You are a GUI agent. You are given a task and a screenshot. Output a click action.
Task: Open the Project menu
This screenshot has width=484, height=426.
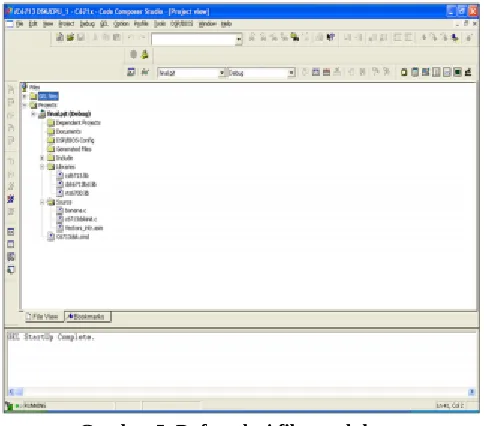(66, 24)
